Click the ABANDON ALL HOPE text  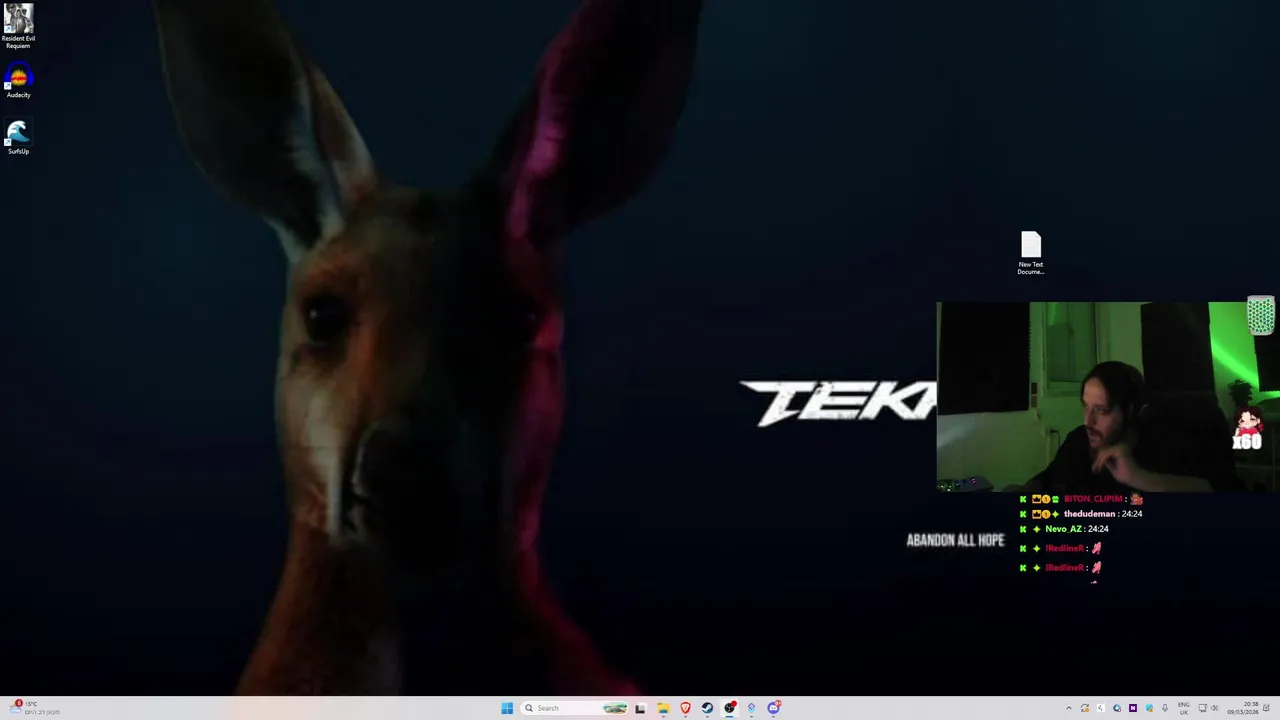[955, 540]
